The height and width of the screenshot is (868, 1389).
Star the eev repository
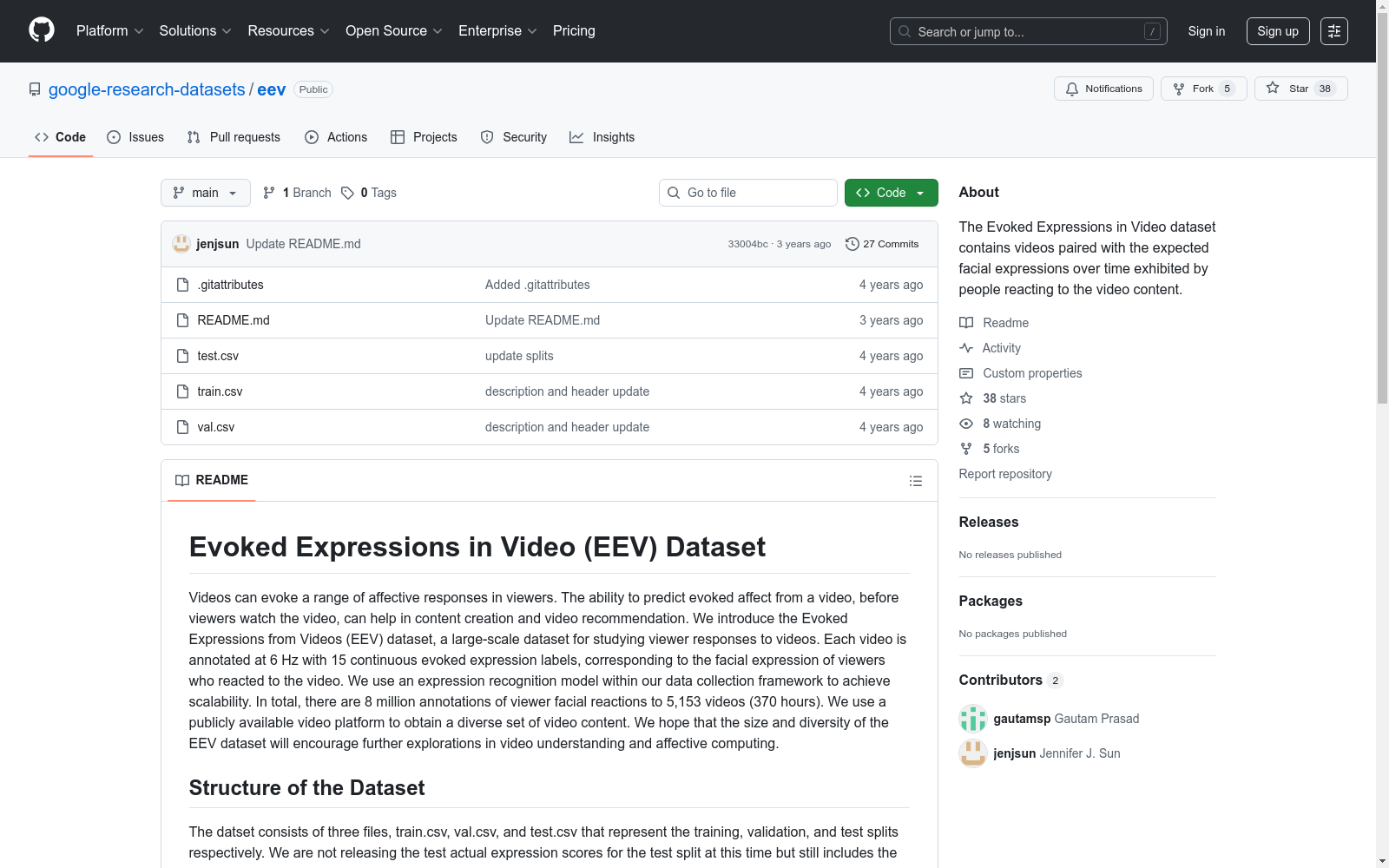pos(1300,89)
